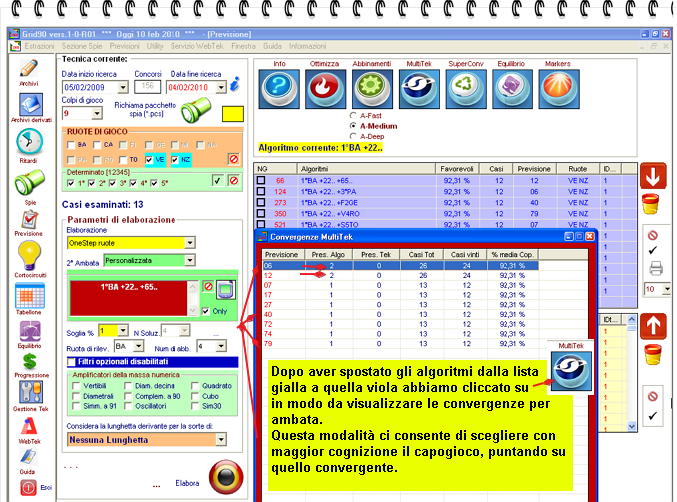Click the red up arrow button
The height and width of the screenshot is (502, 677).
tap(653, 326)
